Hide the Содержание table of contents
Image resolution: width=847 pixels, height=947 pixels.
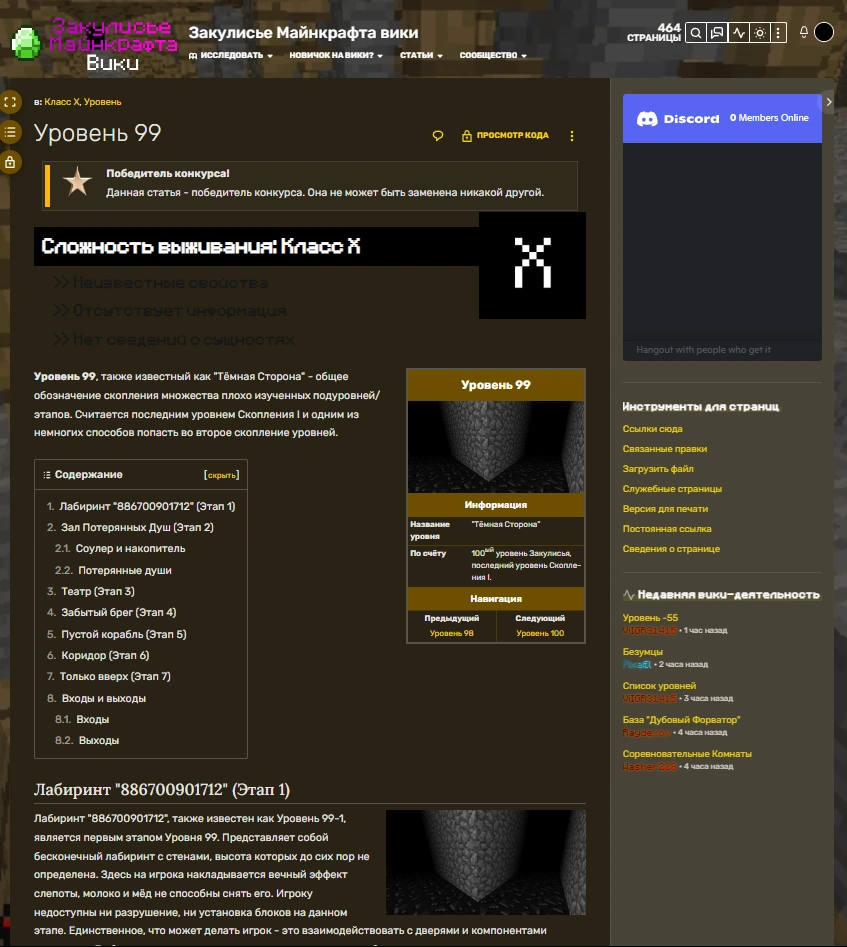coord(222,475)
